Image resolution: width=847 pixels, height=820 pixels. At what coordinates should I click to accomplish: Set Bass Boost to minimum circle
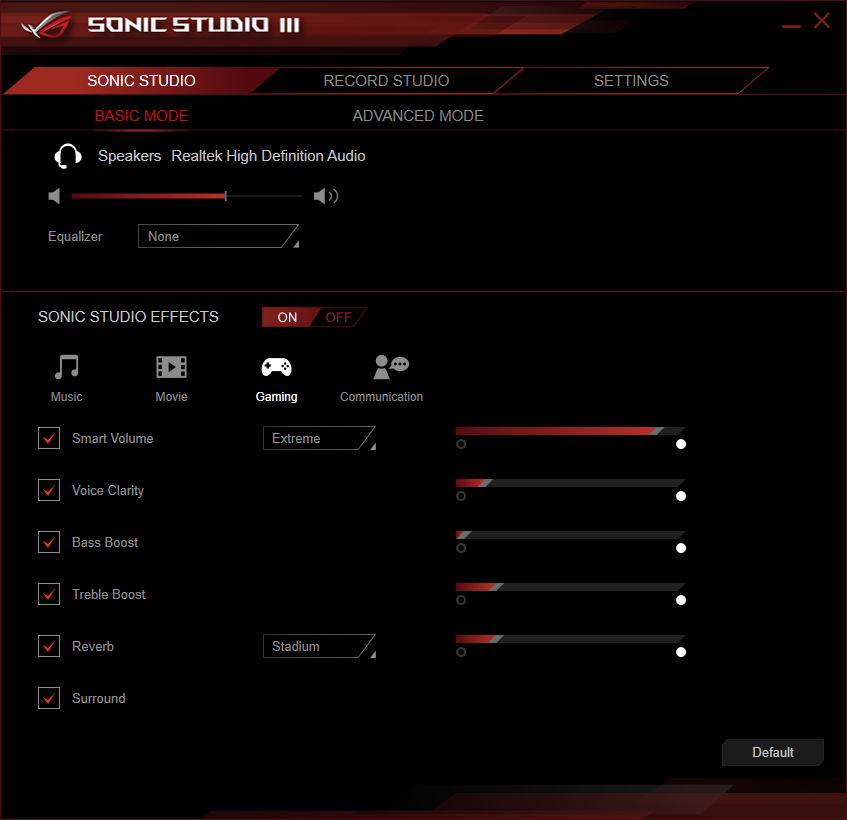click(x=461, y=548)
